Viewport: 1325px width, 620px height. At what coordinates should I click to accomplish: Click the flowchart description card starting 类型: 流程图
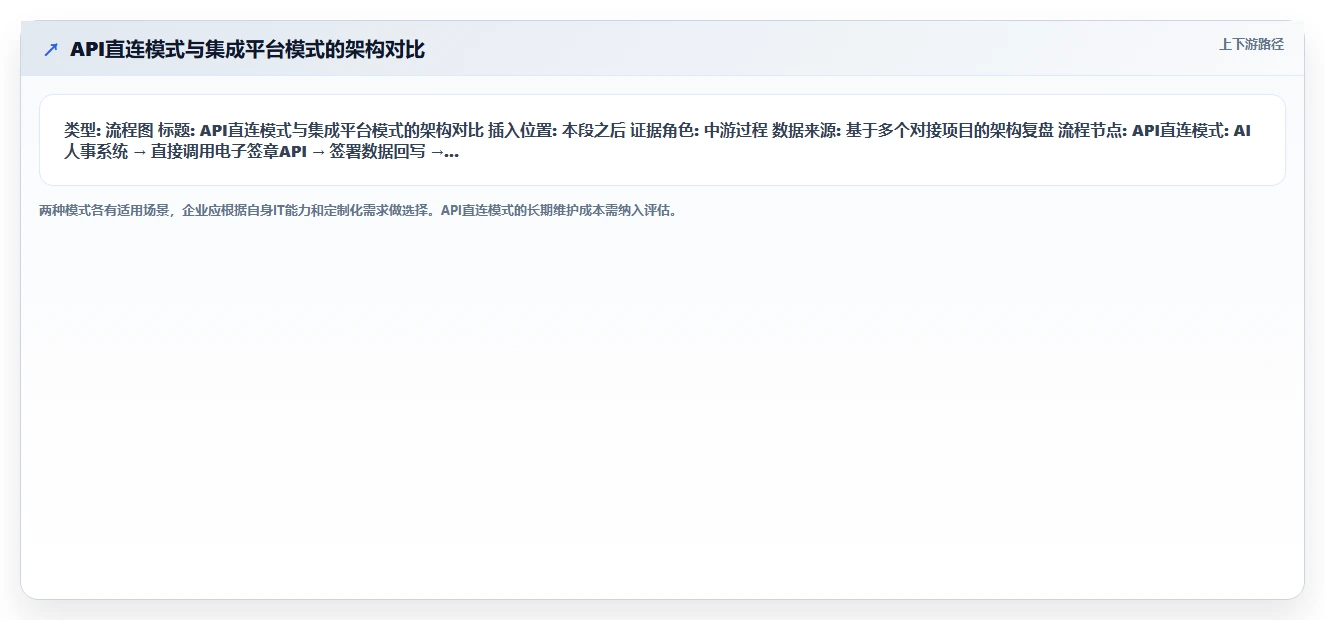(x=662, y=140)
